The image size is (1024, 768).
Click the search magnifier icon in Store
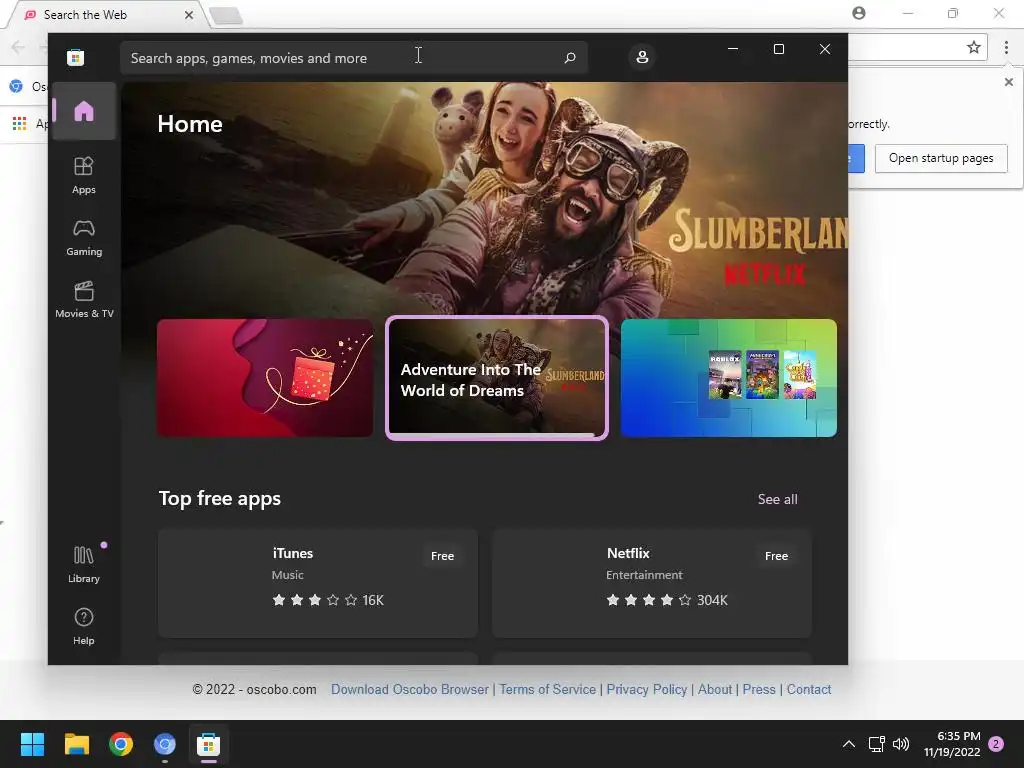click(569, 57)
